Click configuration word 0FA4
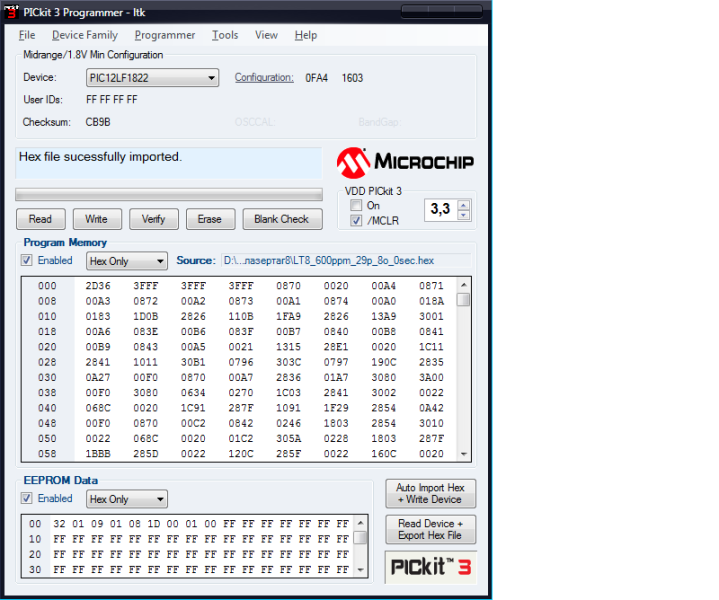The height and width of the screenshot is (600, 719). 316,78
